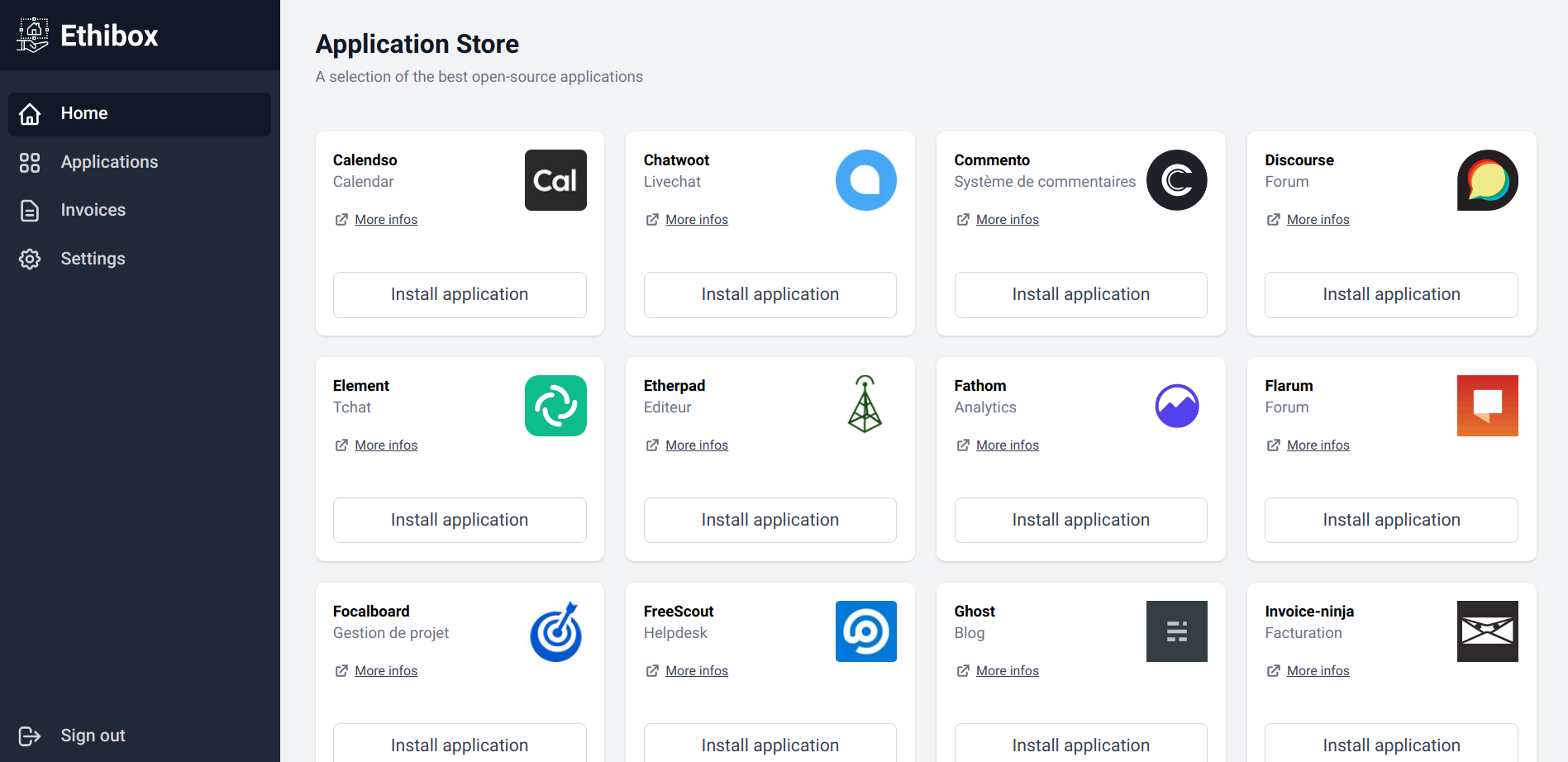Open More infos link for Discourse
This screenshot has width=1568, height=762.
[x=1318, y=220]
